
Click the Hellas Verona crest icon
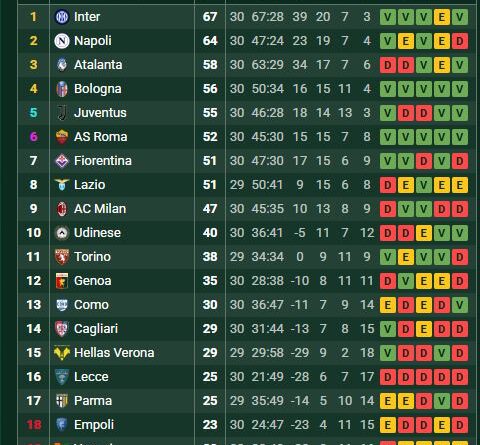(62, 353)
